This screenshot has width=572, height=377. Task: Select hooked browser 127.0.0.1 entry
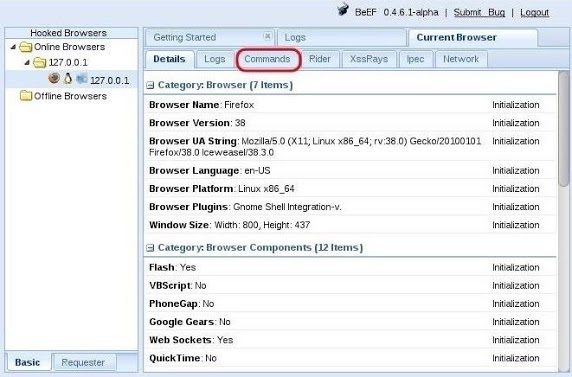[109, 80]
